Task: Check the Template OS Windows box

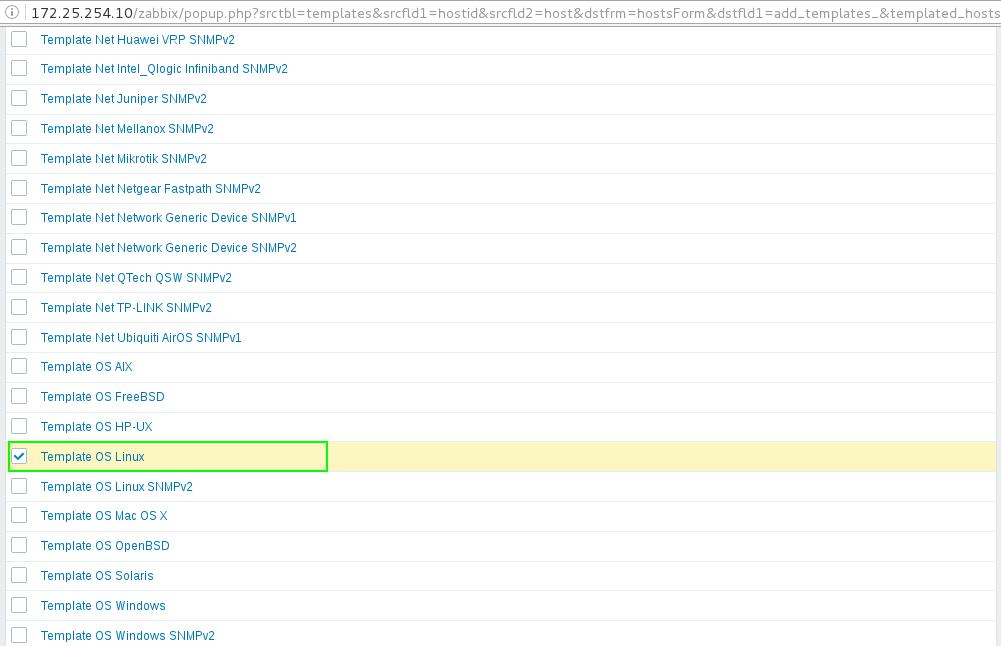Action: 19,605
